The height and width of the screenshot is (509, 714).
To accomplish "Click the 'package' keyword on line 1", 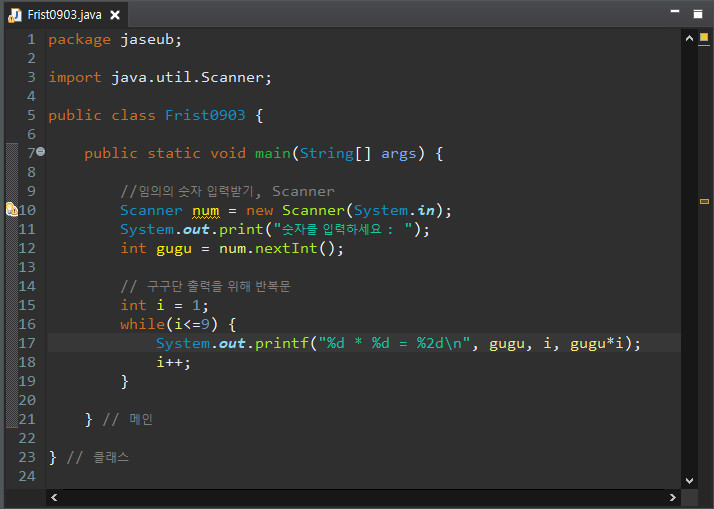I will [x=80, y=40].
